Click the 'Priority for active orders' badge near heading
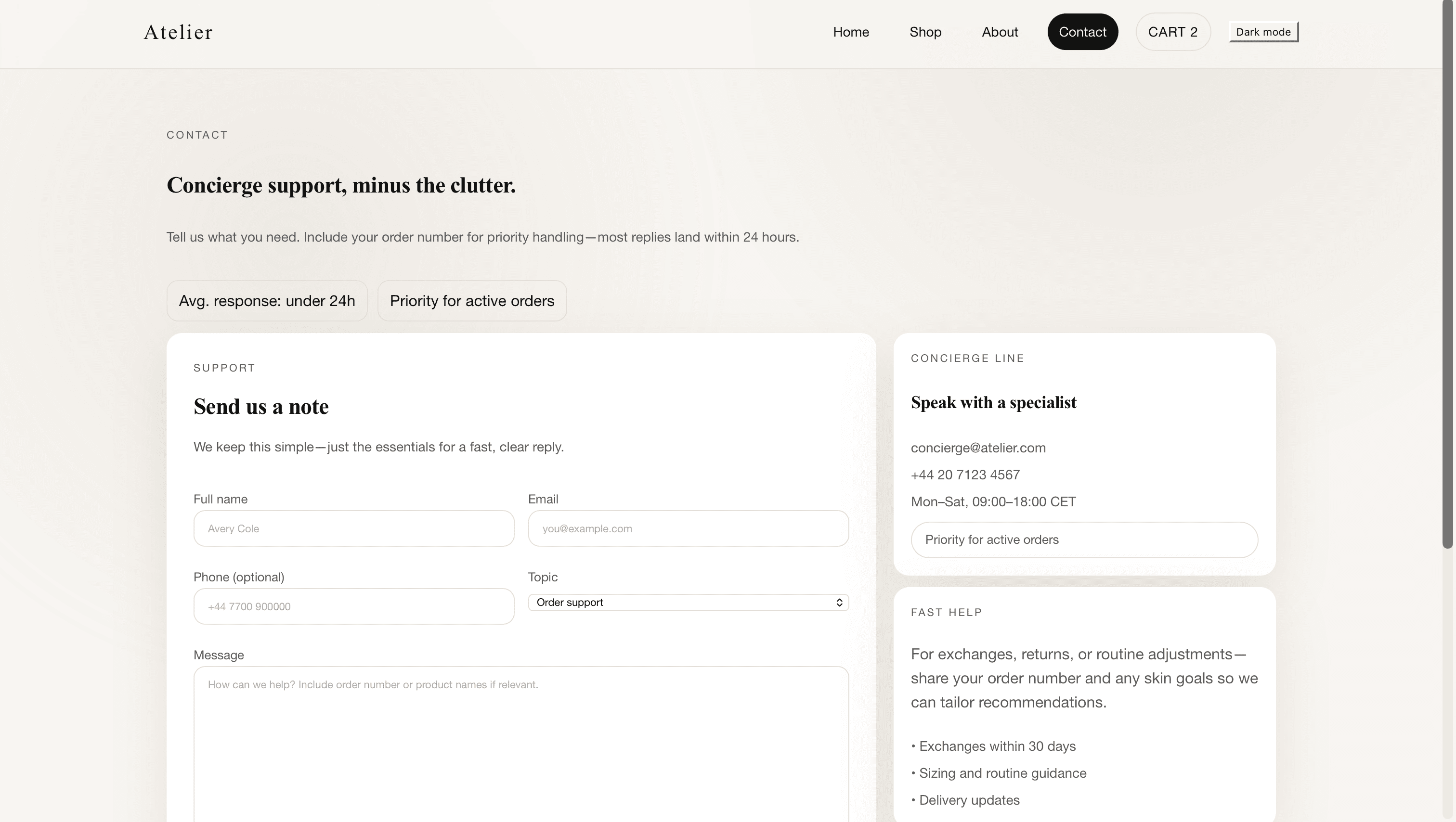The height and width of the screenshot is (822, 1456). pos(472,301)
